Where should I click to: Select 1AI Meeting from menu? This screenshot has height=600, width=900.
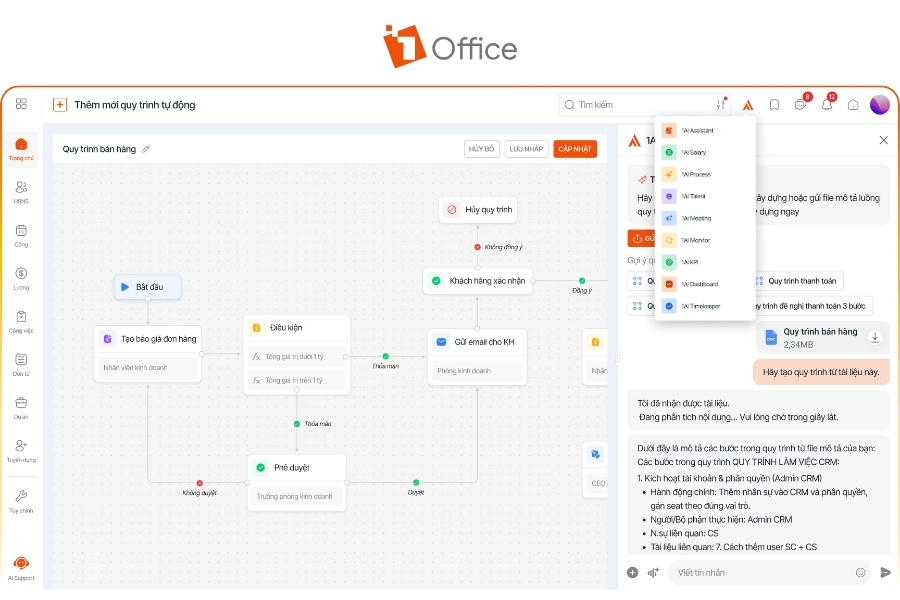tap(705, 218)
